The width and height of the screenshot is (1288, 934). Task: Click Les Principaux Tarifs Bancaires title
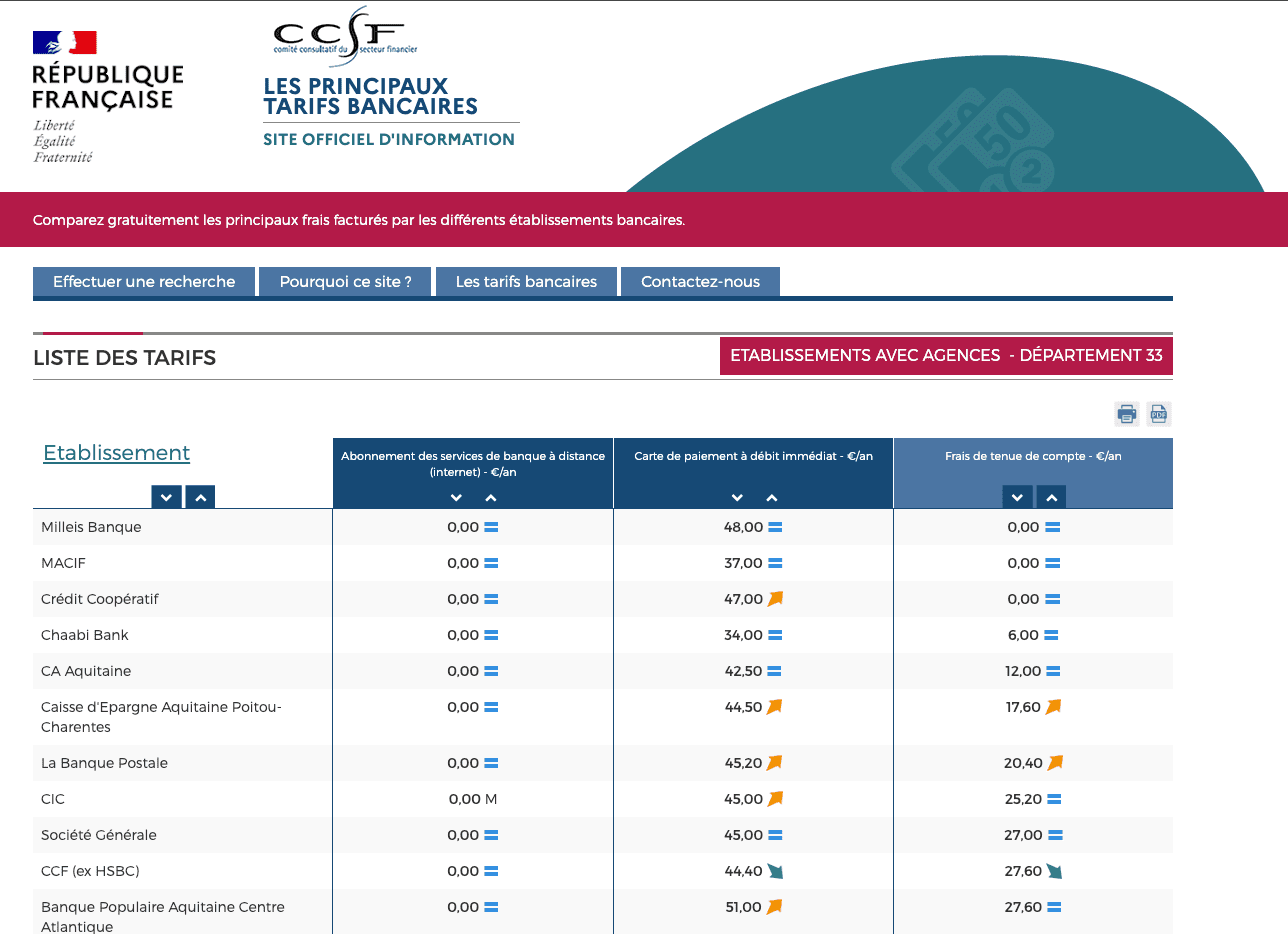370,96
